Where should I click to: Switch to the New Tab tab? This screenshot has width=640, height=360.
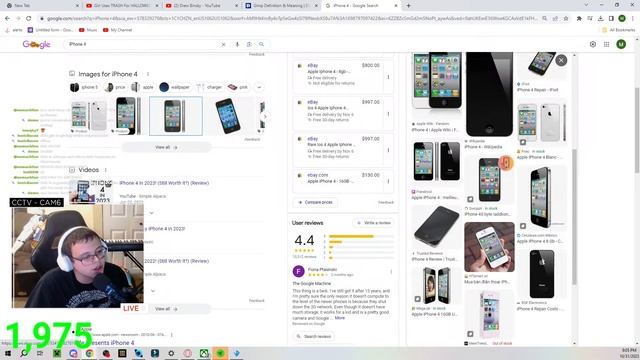tap(41, 6)
